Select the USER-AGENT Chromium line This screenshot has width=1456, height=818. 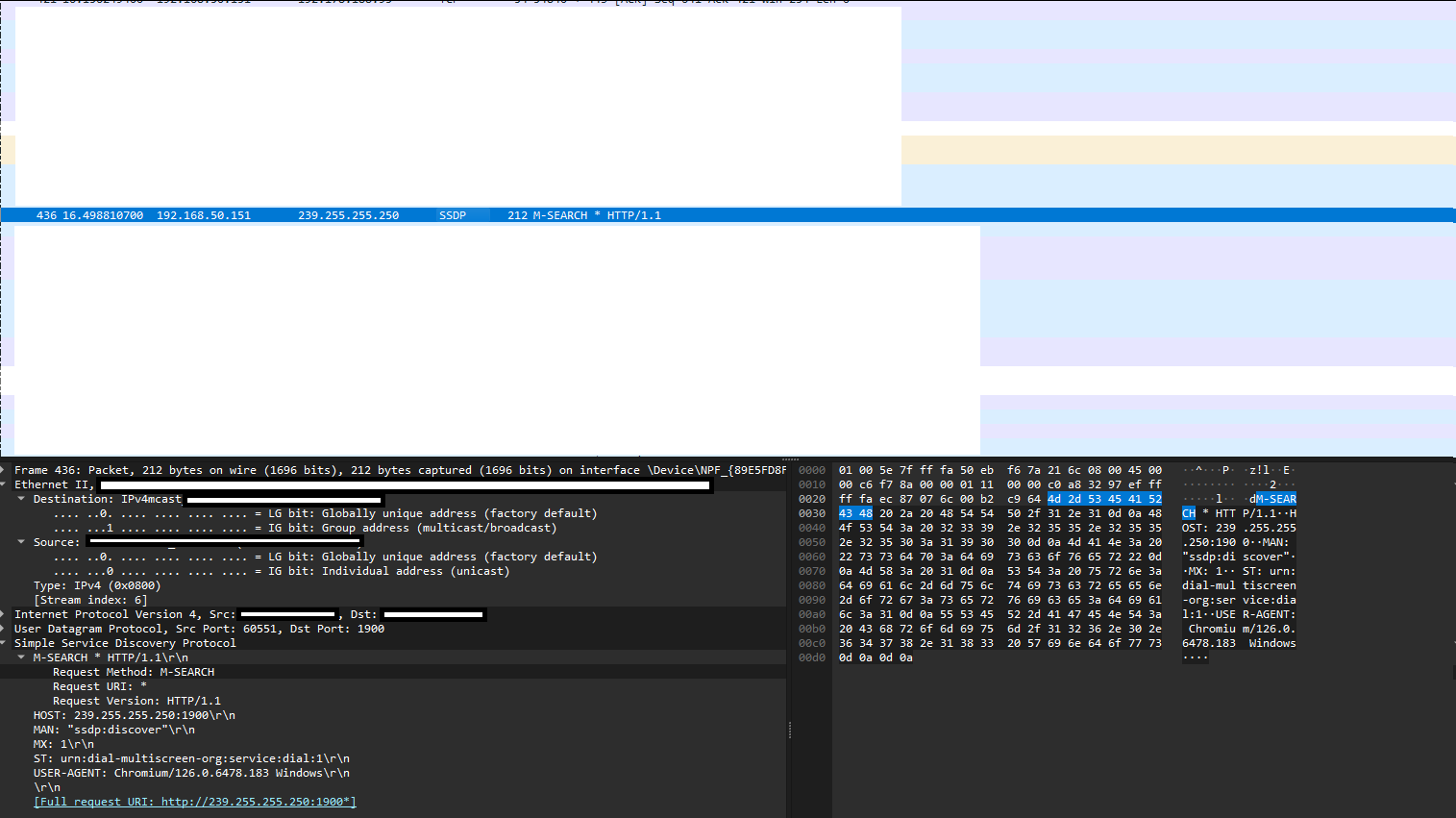(191, 773)
